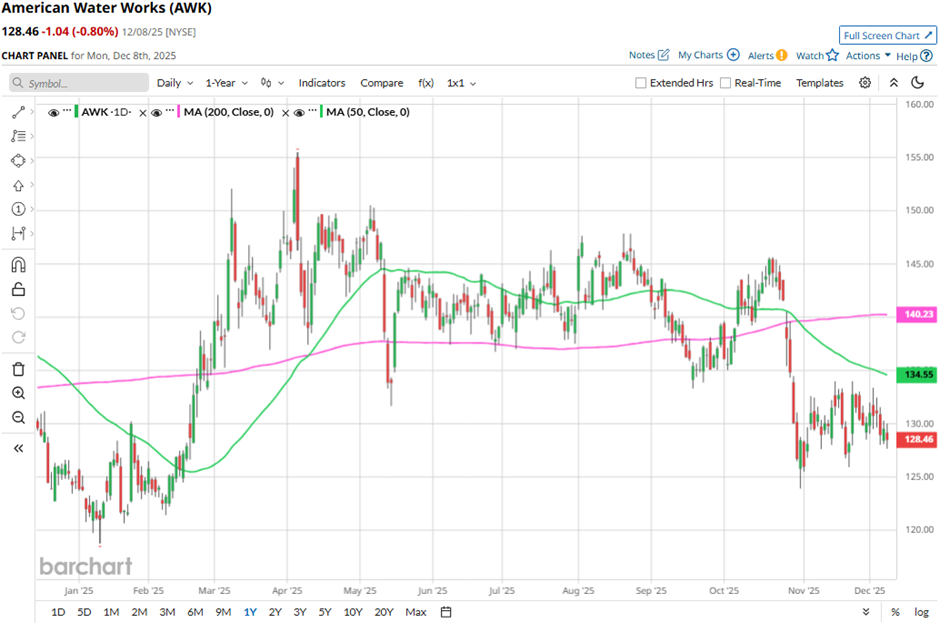
Task: Select the magnet snap tool
Action: click(x=18, y=265)
